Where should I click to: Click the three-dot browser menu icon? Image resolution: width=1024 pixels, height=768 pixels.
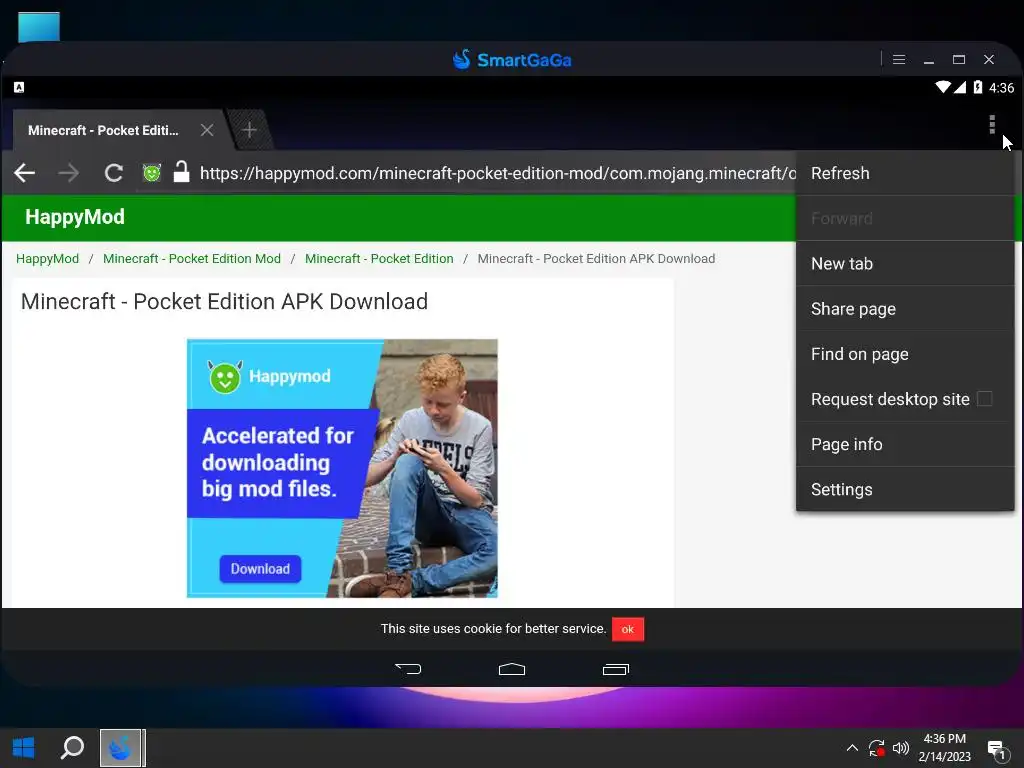[991, 124]
